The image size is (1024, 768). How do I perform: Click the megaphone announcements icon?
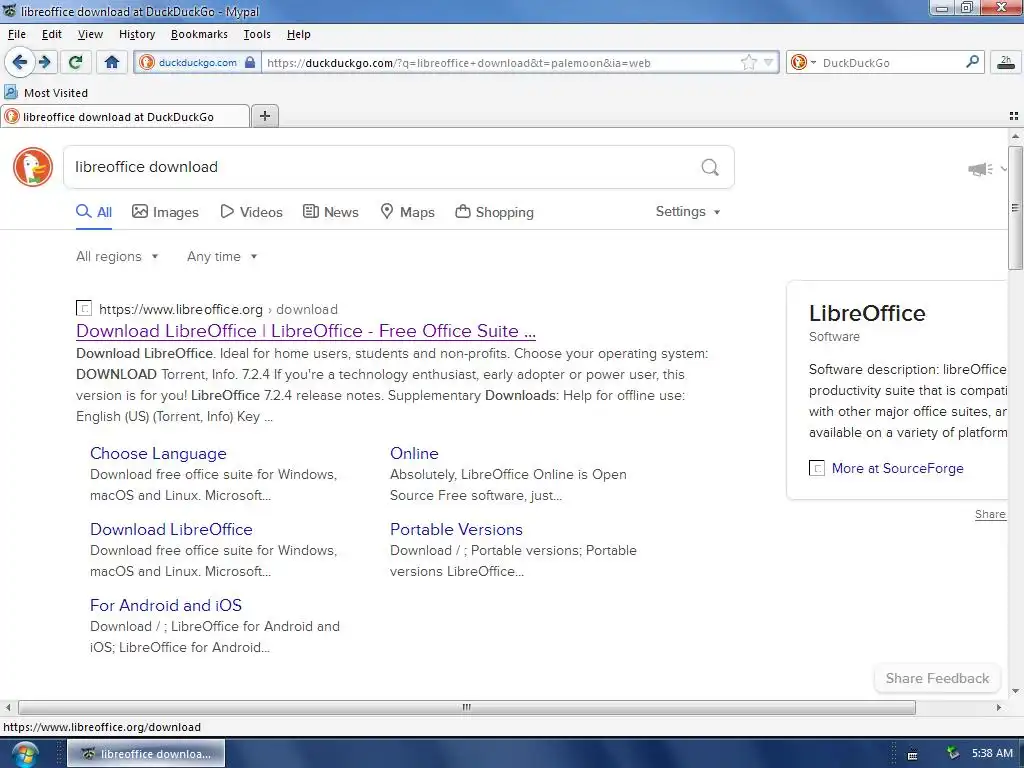pyautogui.click(x=980, y=169)
